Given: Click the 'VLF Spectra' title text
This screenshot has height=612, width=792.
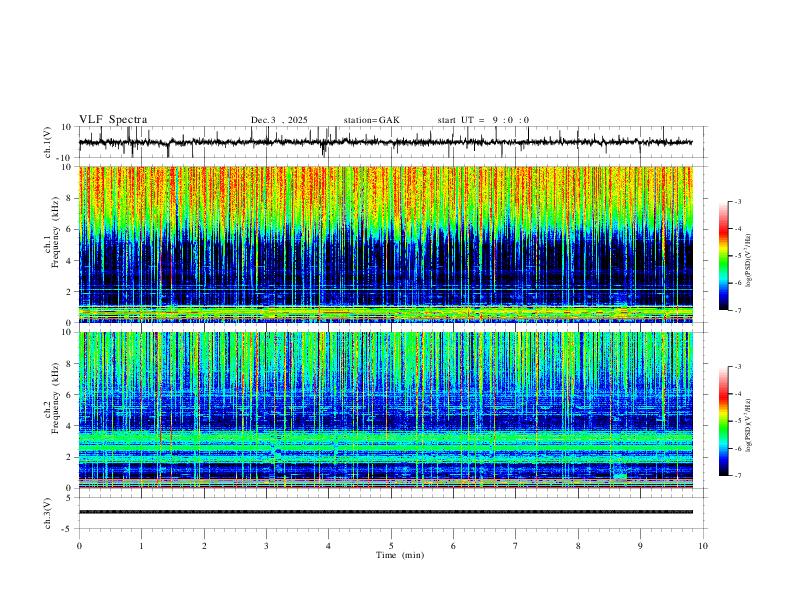Looking at the screenshot, I should (113, 120).
